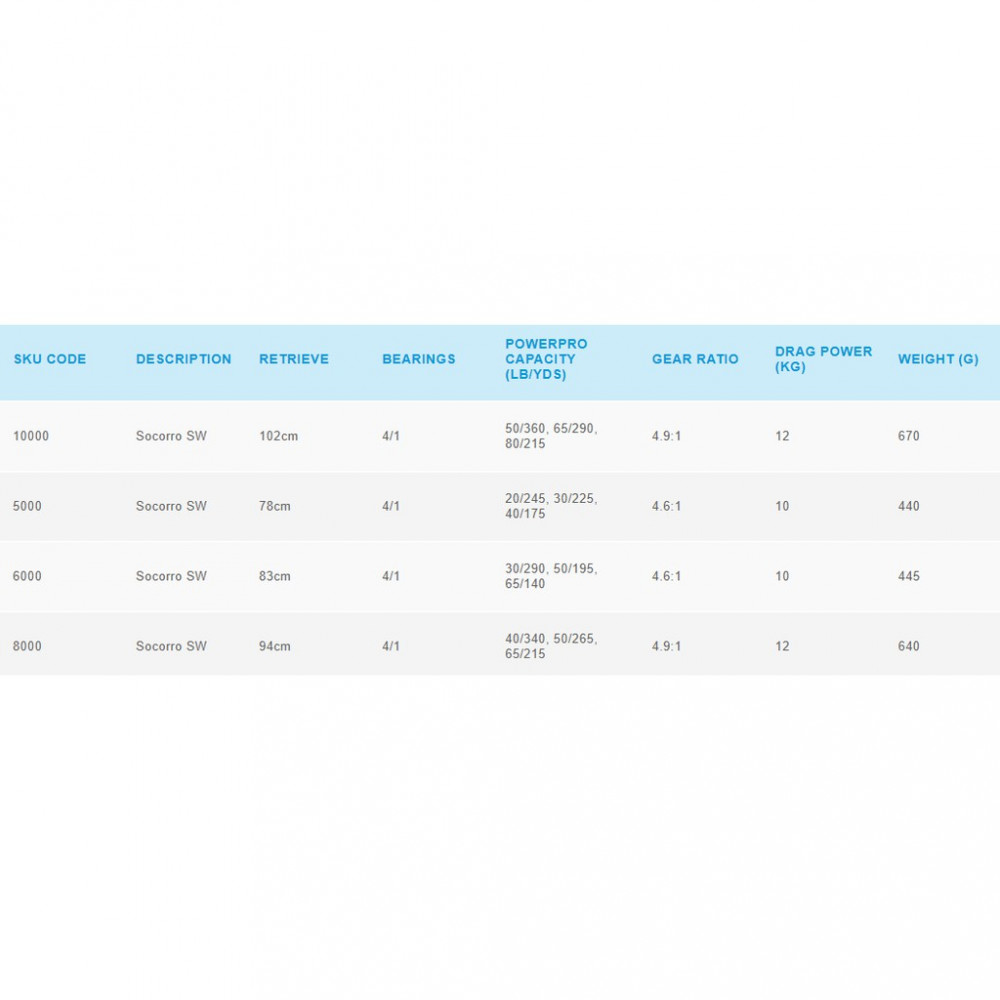The height and width of the screenshot is (1000, 1000).
Task: Click the SKU CODE column header
Action: pos(50,359)
